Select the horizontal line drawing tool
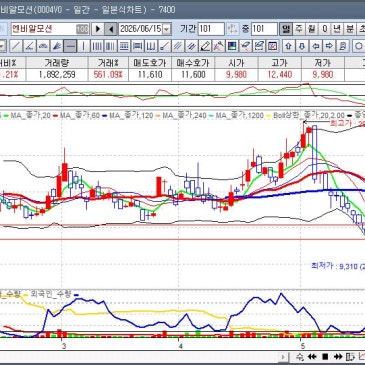Viewport: 365px width, 365px height. tap(70, 46)
